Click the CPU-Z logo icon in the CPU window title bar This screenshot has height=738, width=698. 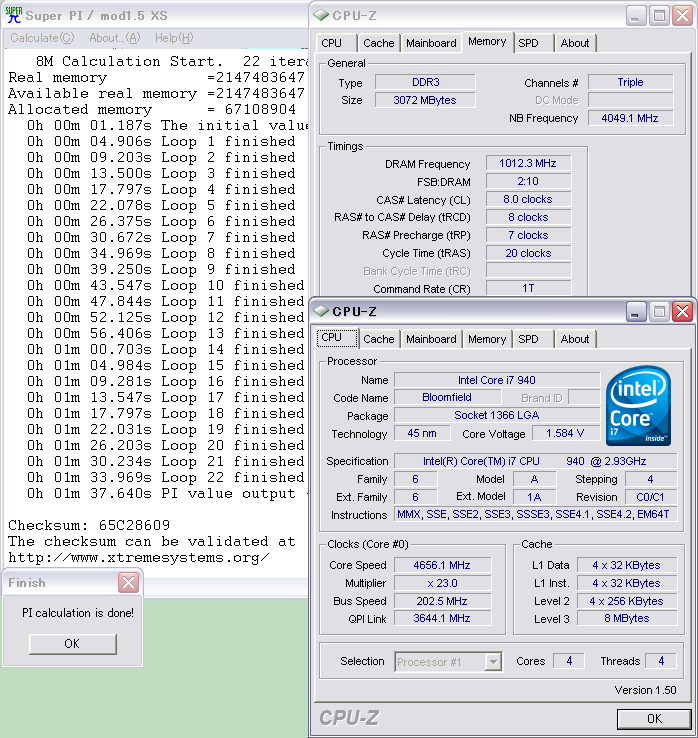[321, 311]
